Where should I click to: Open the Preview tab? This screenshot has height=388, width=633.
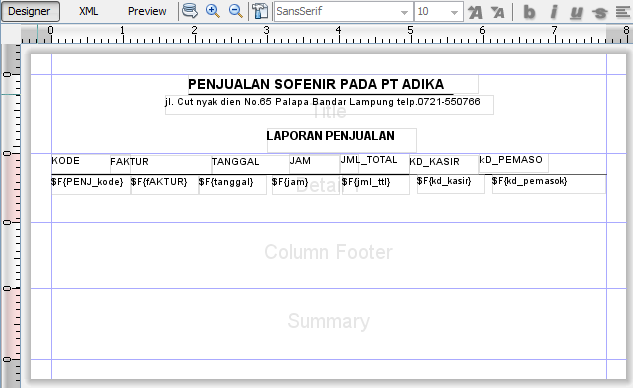(x=147, y=11)
